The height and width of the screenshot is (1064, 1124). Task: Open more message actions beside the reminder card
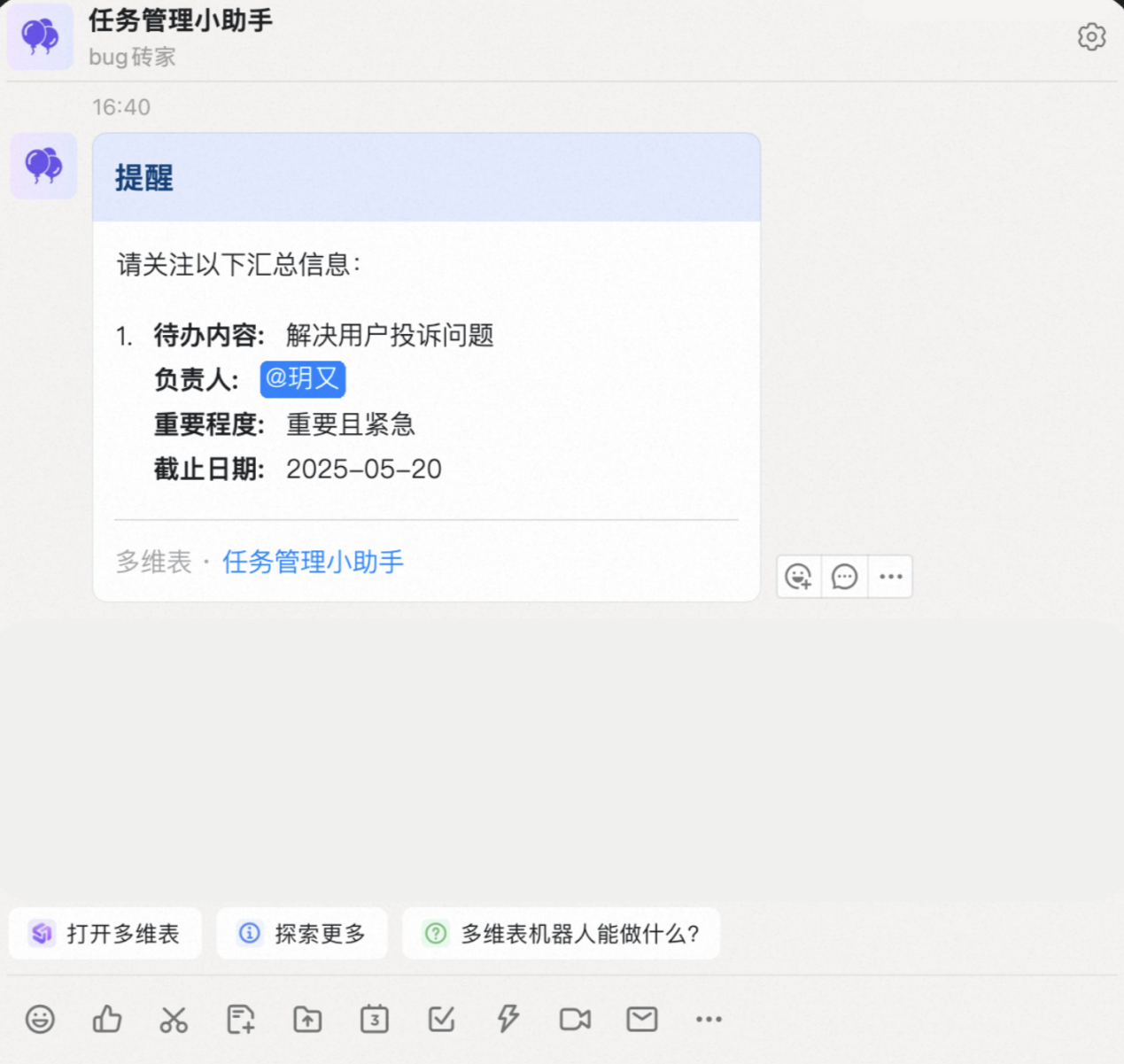click(x=891, y=577)
